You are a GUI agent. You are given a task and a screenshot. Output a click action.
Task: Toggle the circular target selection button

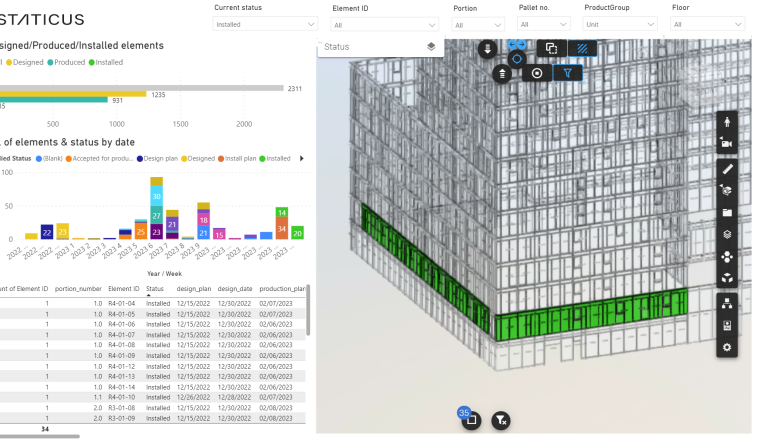[x=537, y=73]
